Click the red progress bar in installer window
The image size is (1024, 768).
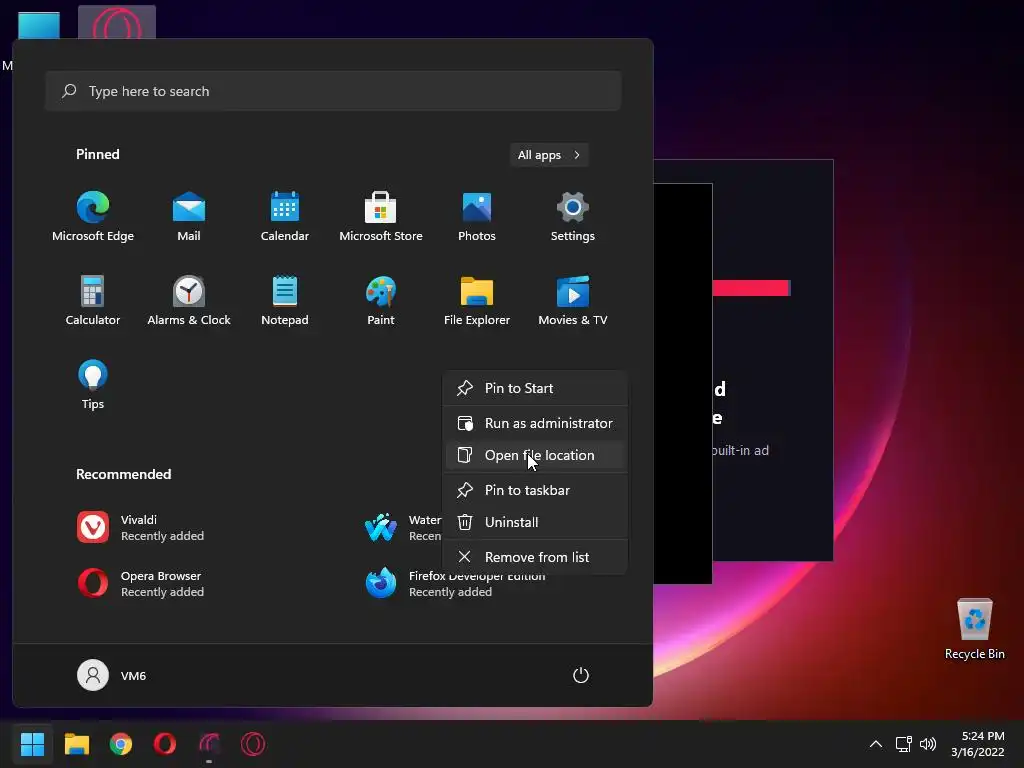(x=751, y=288)
